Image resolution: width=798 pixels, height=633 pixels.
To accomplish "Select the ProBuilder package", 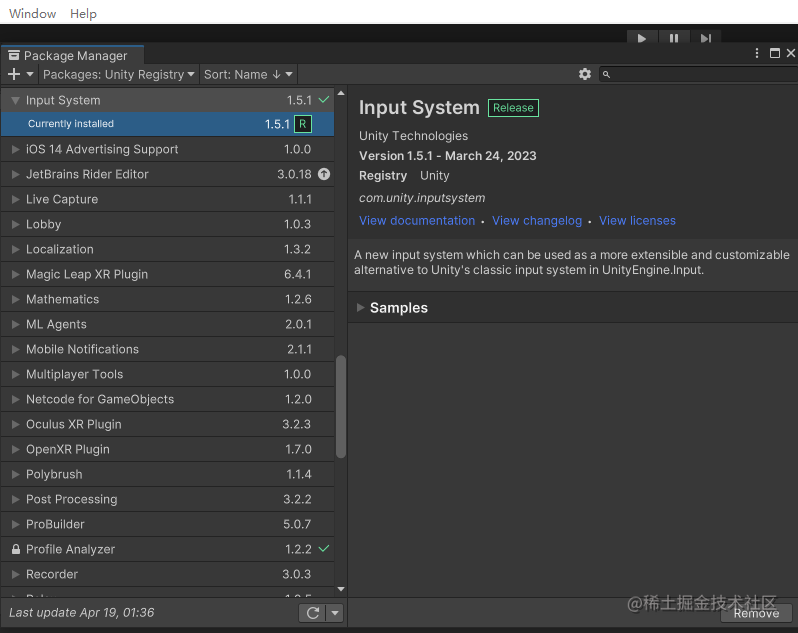I will click(x=167, y=524).
